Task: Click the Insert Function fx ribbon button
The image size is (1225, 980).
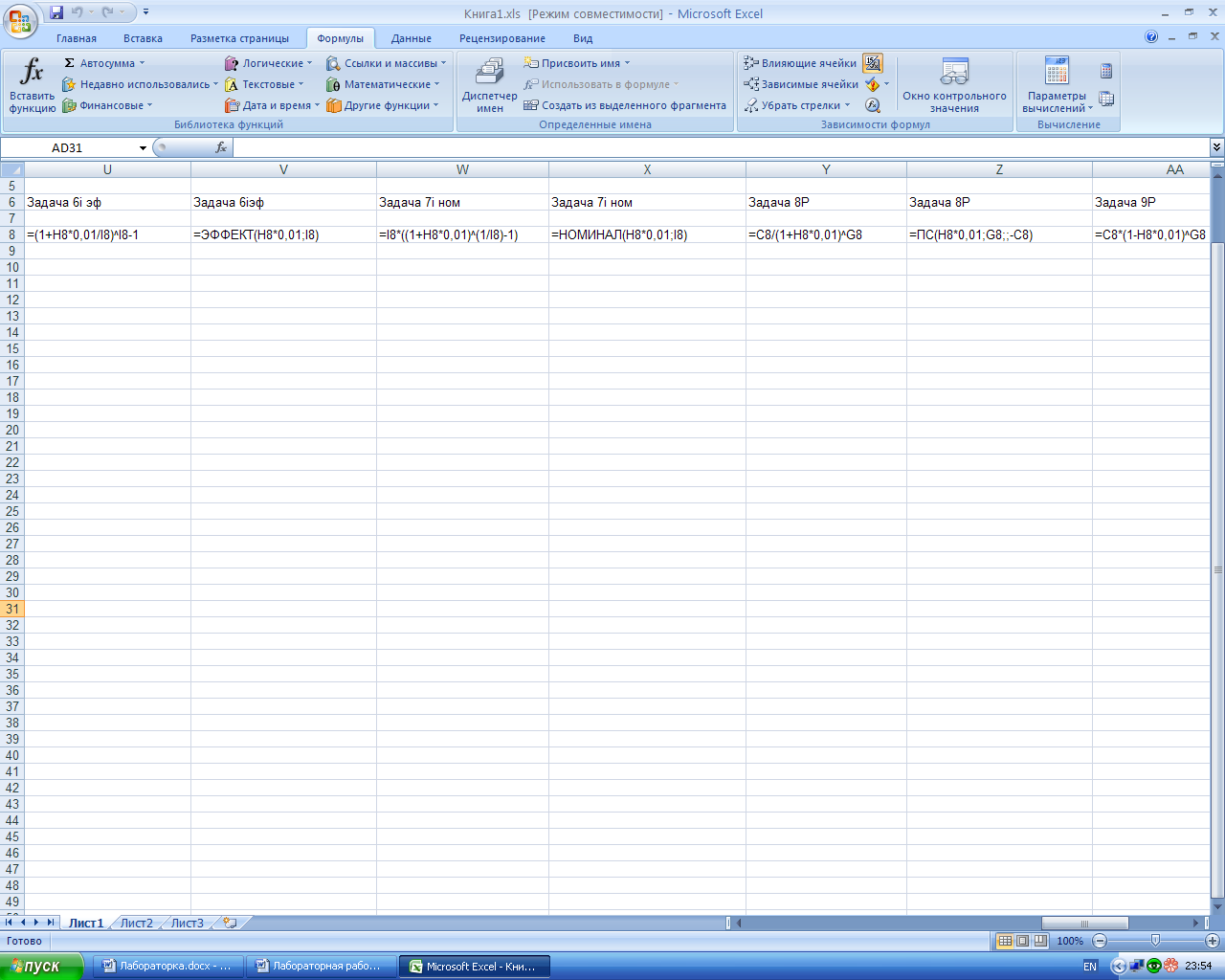Action: 32,85
